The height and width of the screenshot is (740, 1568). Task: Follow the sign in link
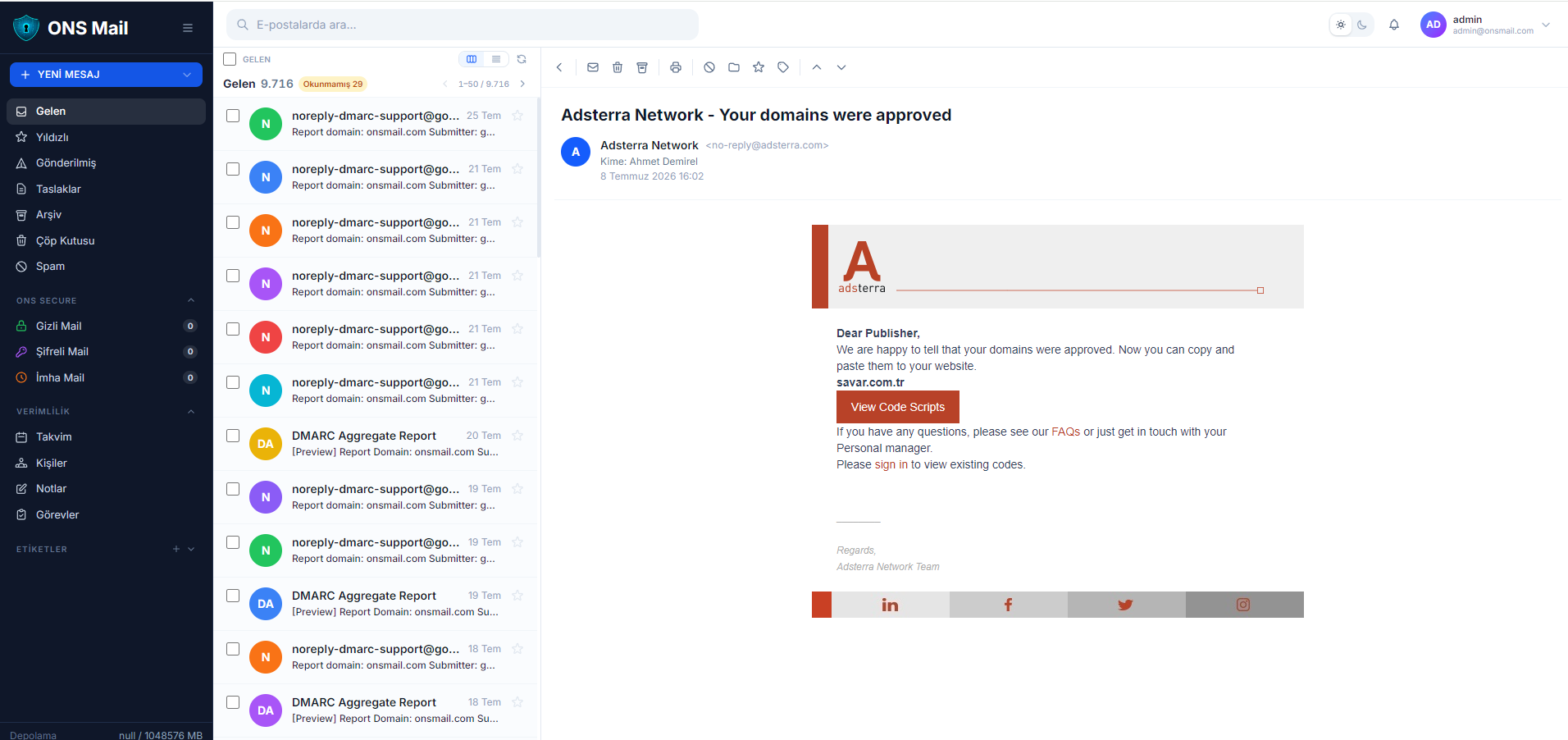point(891,464)
